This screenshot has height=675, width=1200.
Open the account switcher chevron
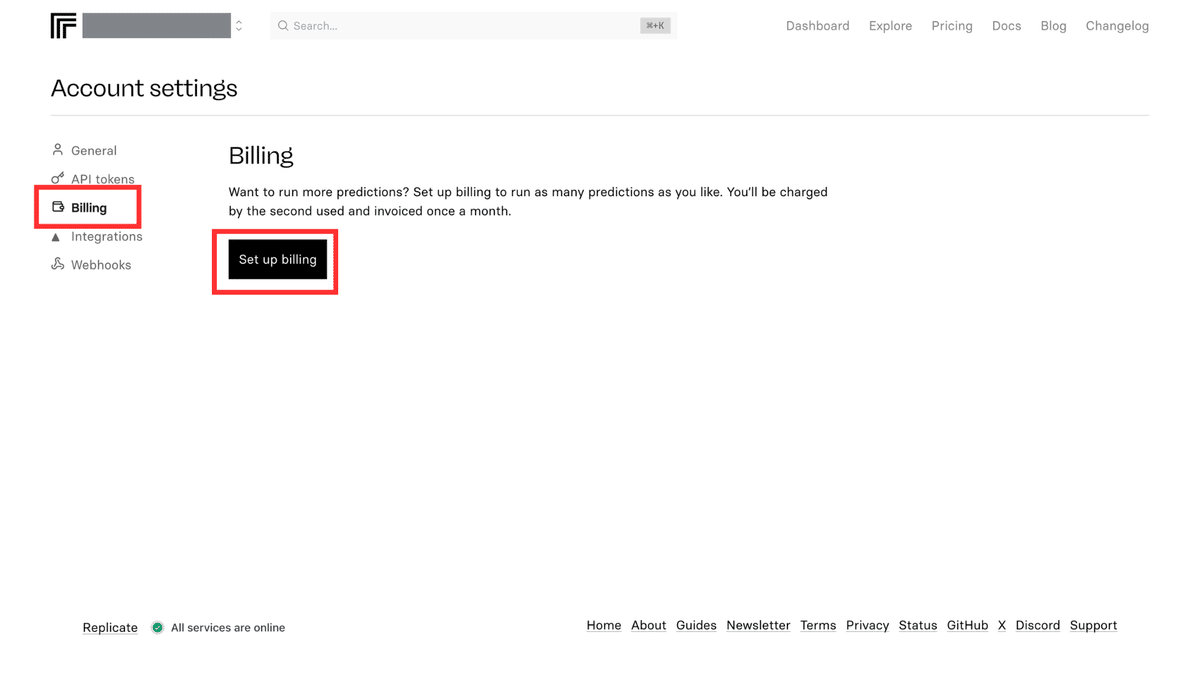tap(239, 26)
